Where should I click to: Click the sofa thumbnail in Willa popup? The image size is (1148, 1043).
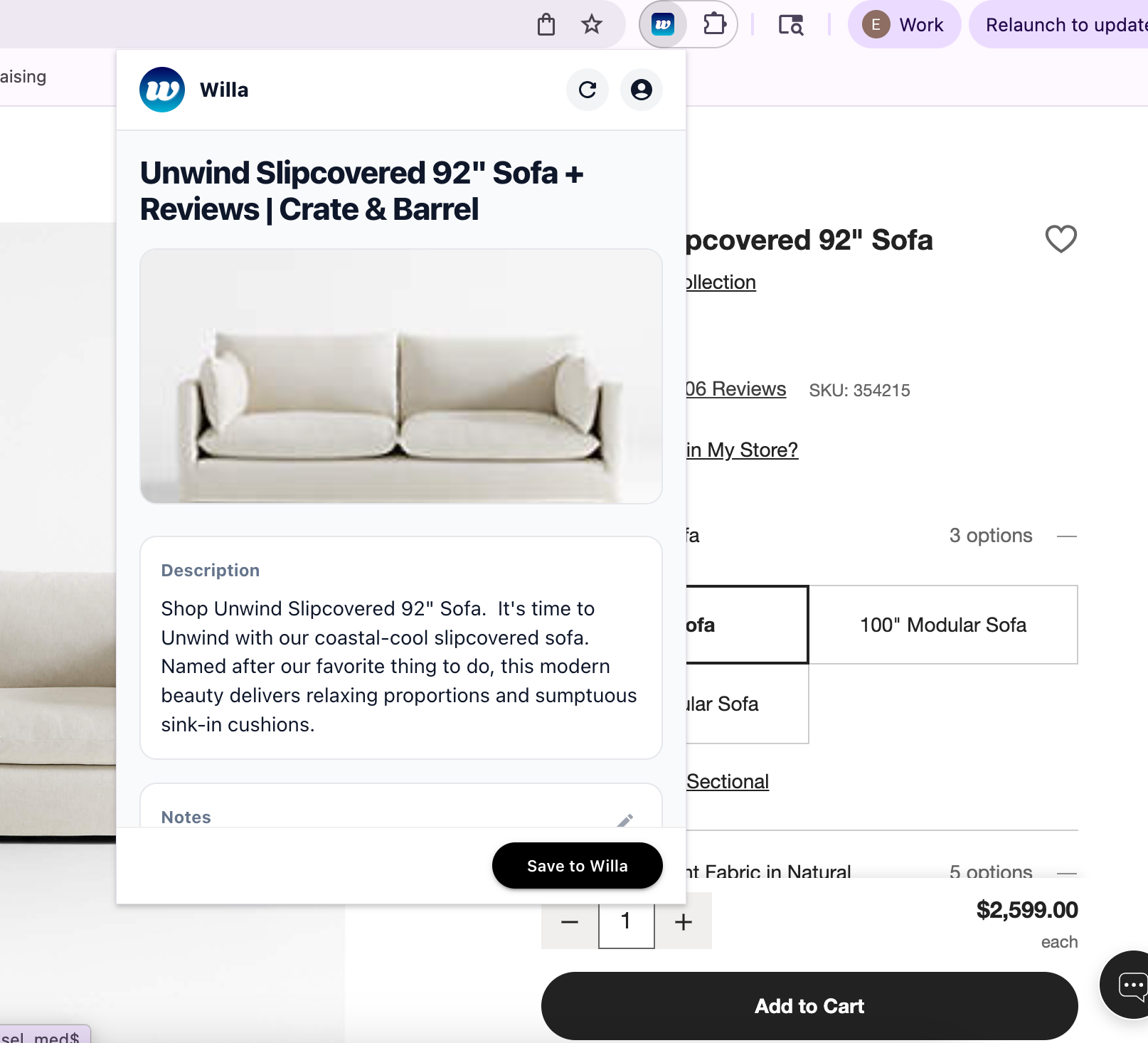[x=401, y=376]
